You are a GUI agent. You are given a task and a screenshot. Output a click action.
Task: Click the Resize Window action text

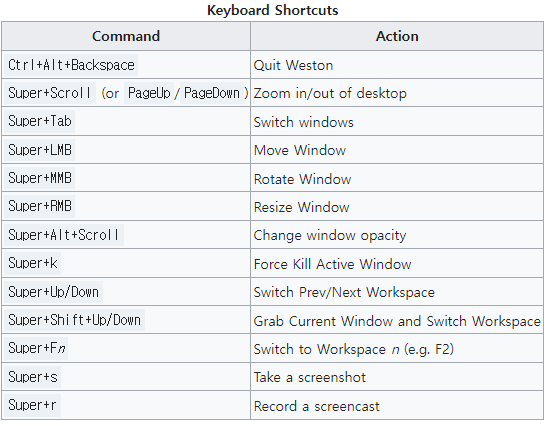click(301, 207)
